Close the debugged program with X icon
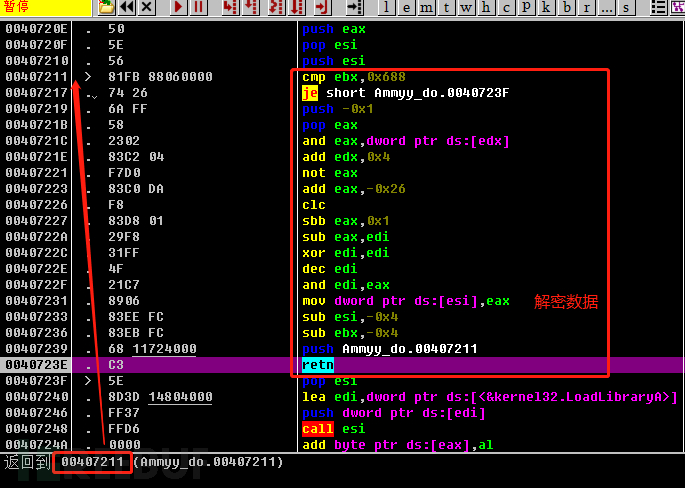The image size is (685, 488). [x=147, y=7]
